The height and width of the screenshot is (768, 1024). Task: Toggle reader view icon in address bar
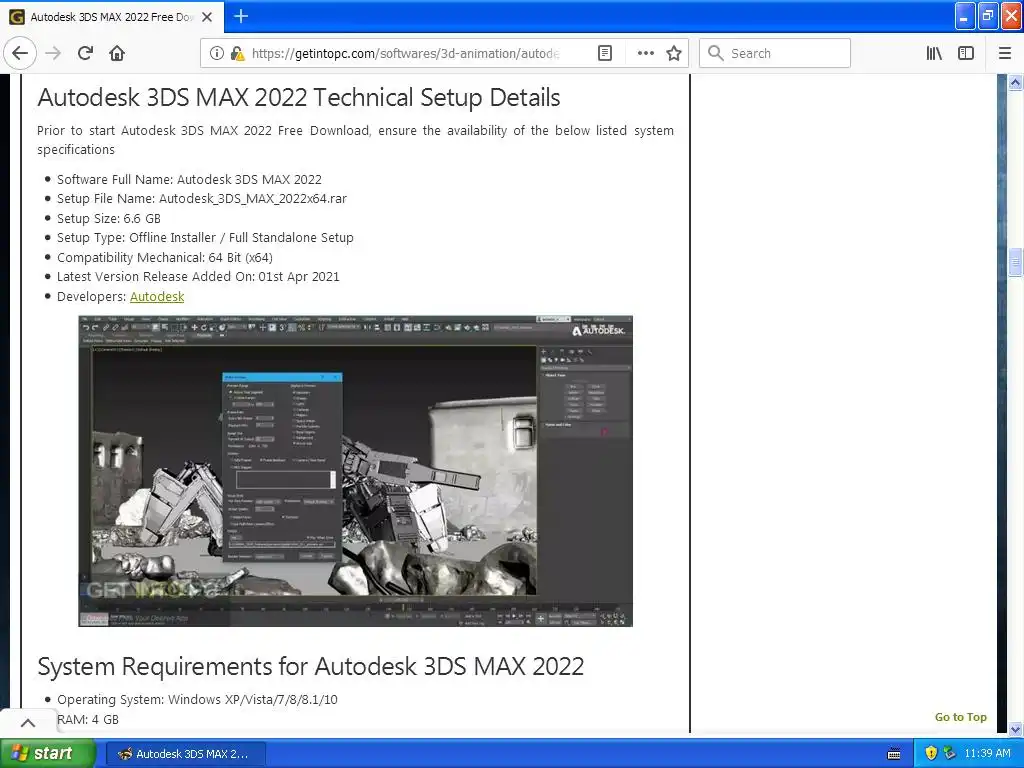tap(605, 54)
